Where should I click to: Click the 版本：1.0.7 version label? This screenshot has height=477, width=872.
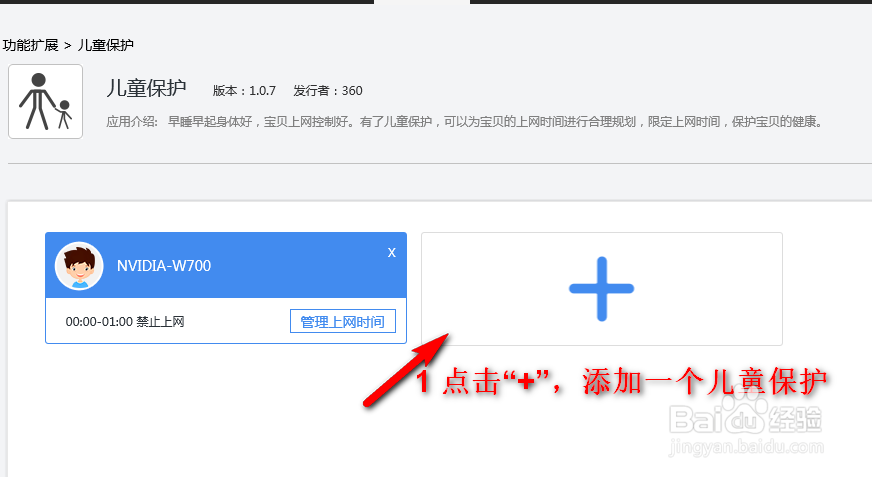click(x=244, y=91)
